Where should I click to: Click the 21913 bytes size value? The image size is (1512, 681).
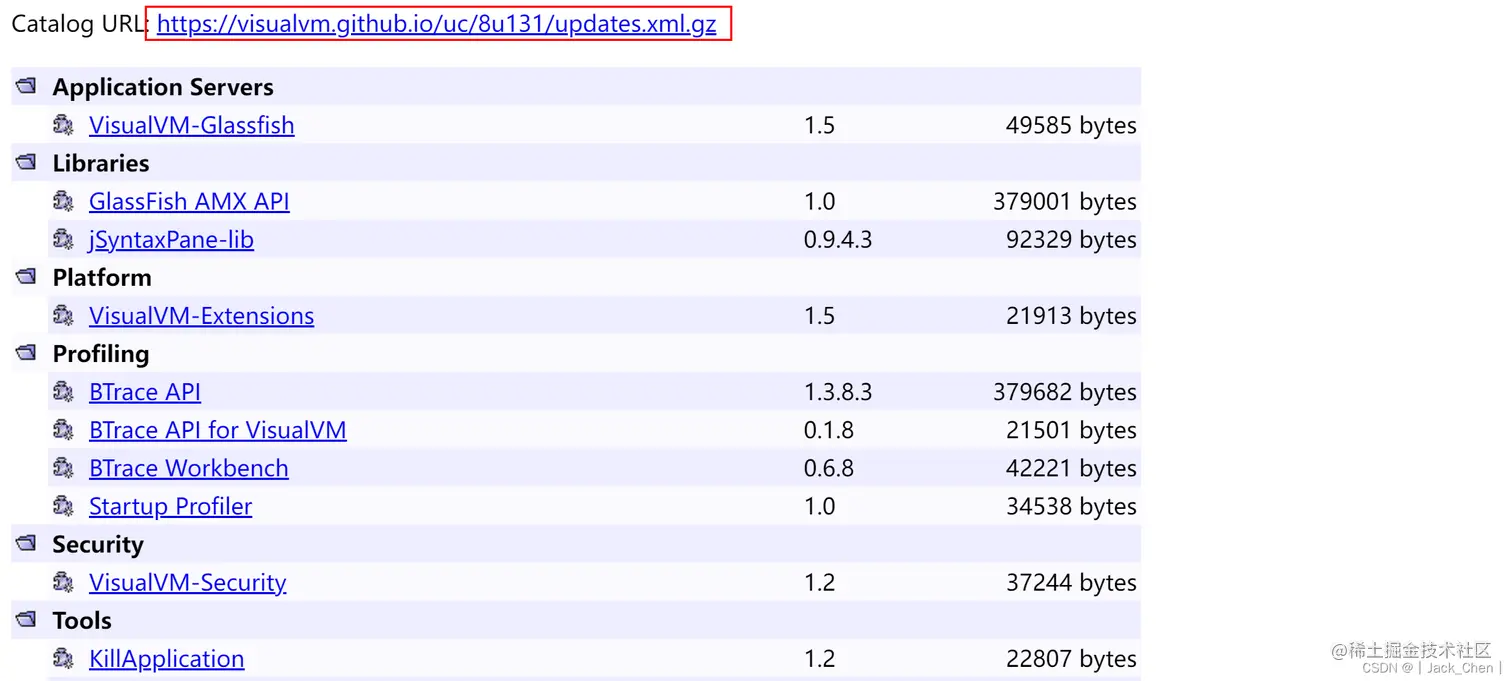coord(1071,316)
